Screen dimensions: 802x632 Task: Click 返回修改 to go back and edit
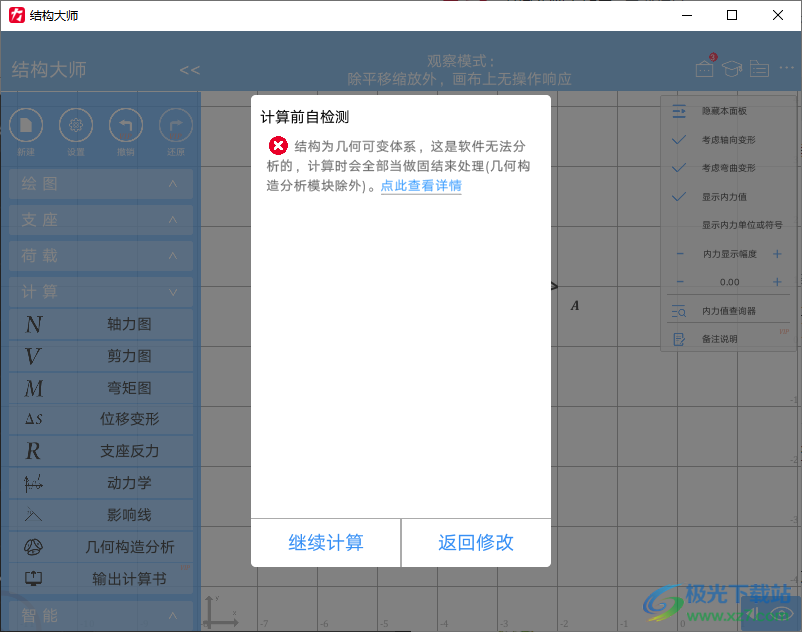476,543
